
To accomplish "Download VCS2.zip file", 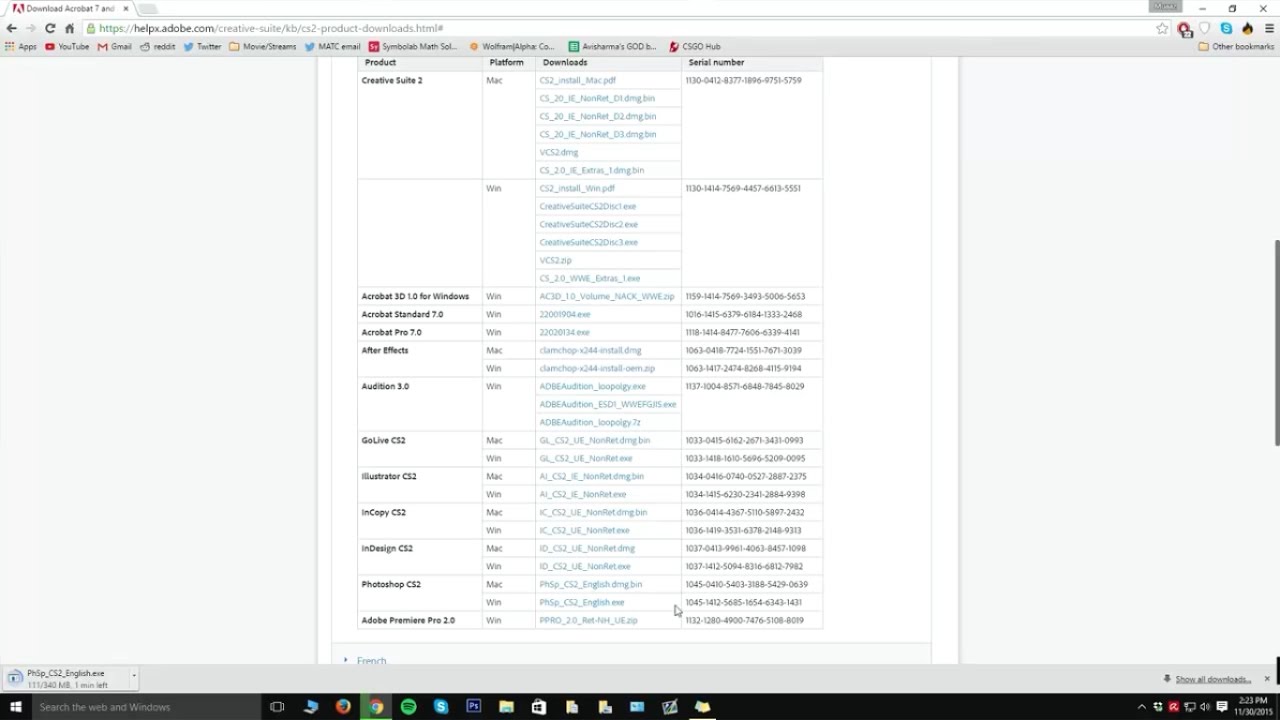I will tap(555, 260).
